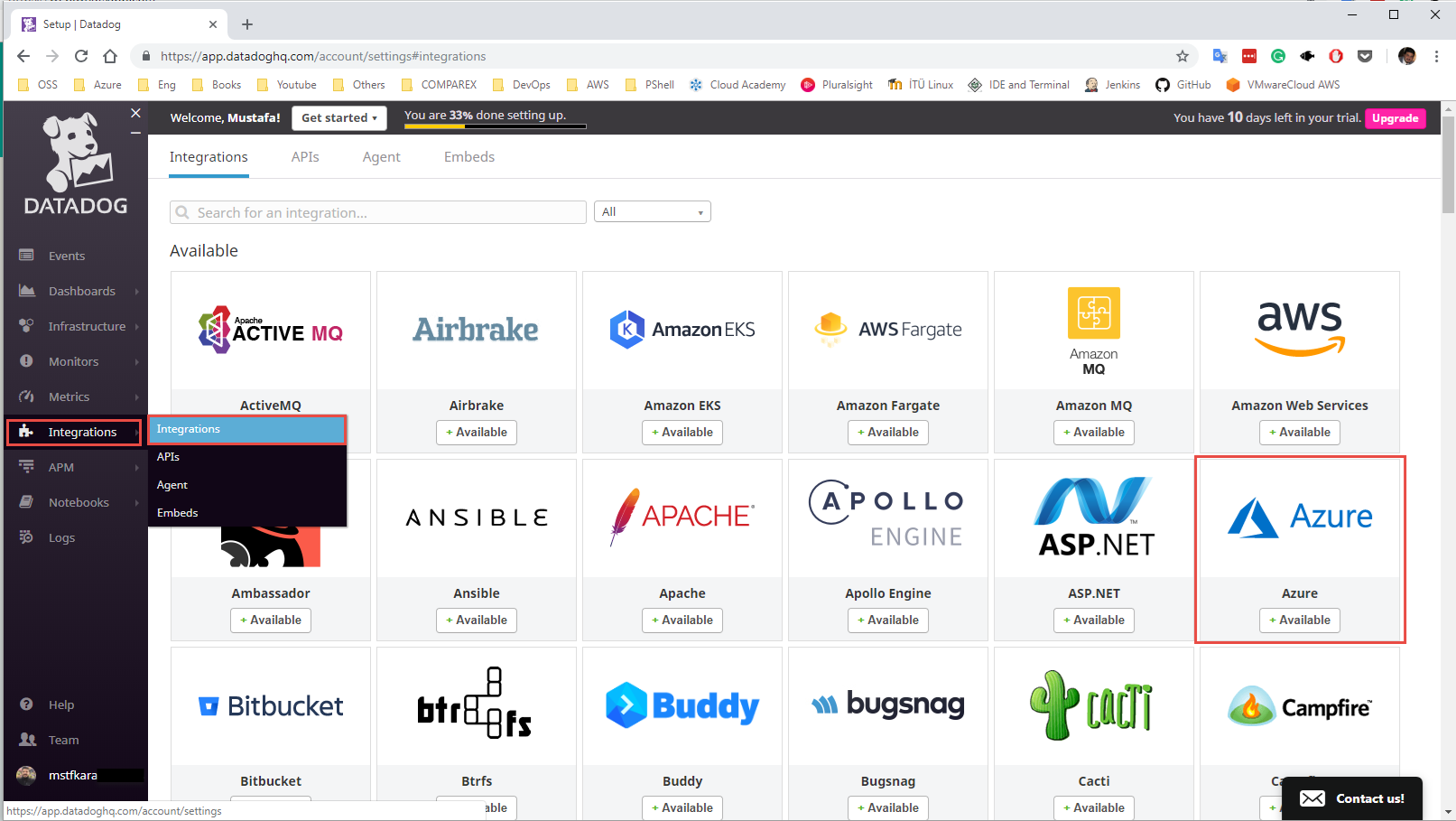Click the Amazon MQ logo tile
This screenshot has width=1456, height=821.
[1094, 331]
